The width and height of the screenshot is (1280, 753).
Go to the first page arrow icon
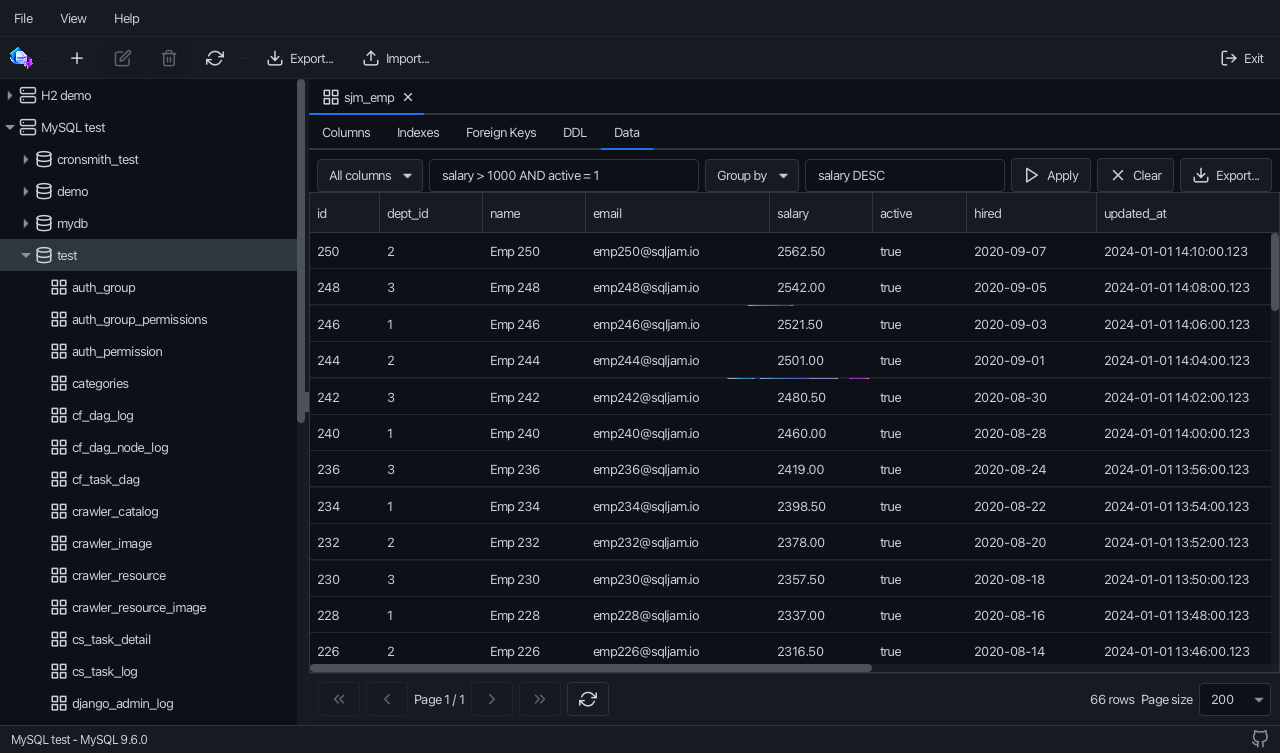(x=339, y=699)
